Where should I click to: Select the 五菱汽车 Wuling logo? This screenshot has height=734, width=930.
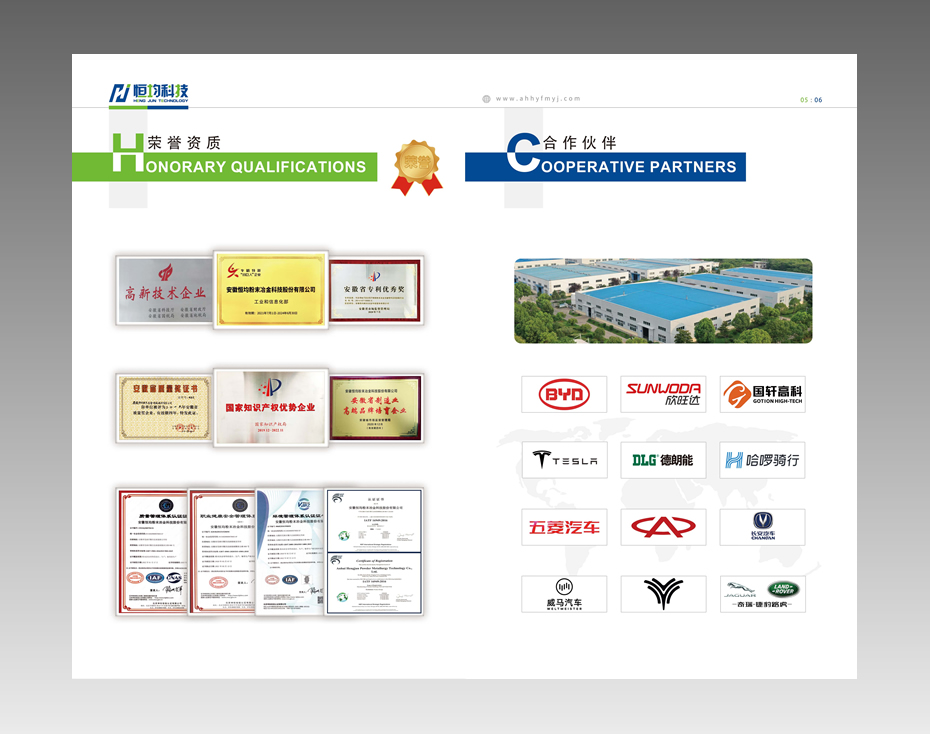pyautogui.click(x=565, y=527)
